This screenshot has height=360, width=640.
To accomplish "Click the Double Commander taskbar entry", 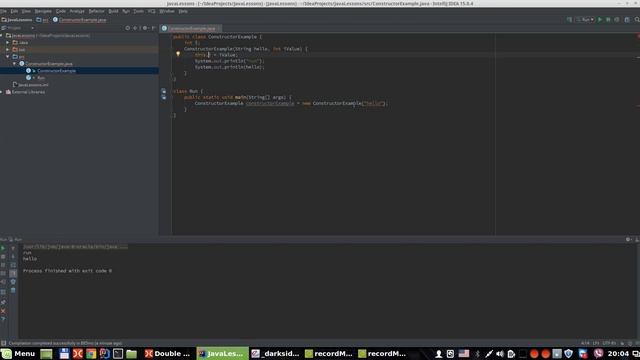I will tap(168, 353).
